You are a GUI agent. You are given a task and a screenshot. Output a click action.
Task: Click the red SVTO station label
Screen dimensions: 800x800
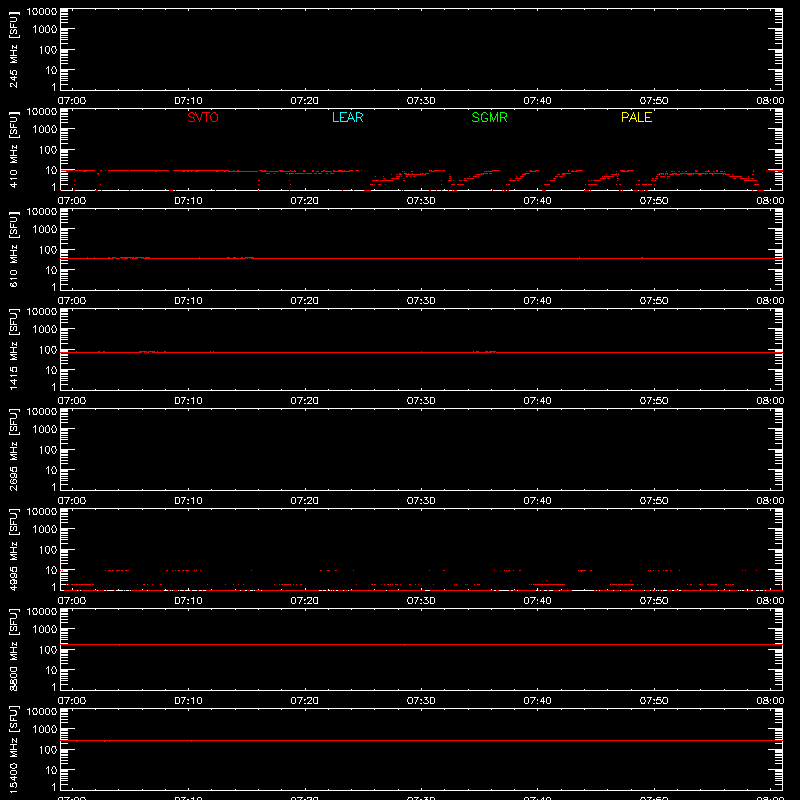pos(203,117)
